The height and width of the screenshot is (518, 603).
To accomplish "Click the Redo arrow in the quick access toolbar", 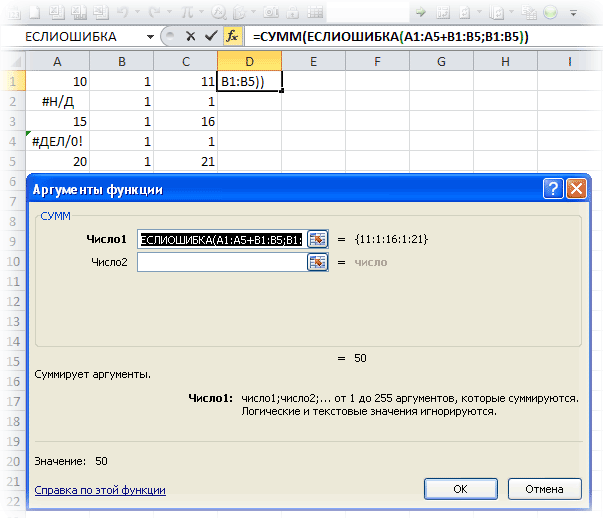I will point(155,12).
